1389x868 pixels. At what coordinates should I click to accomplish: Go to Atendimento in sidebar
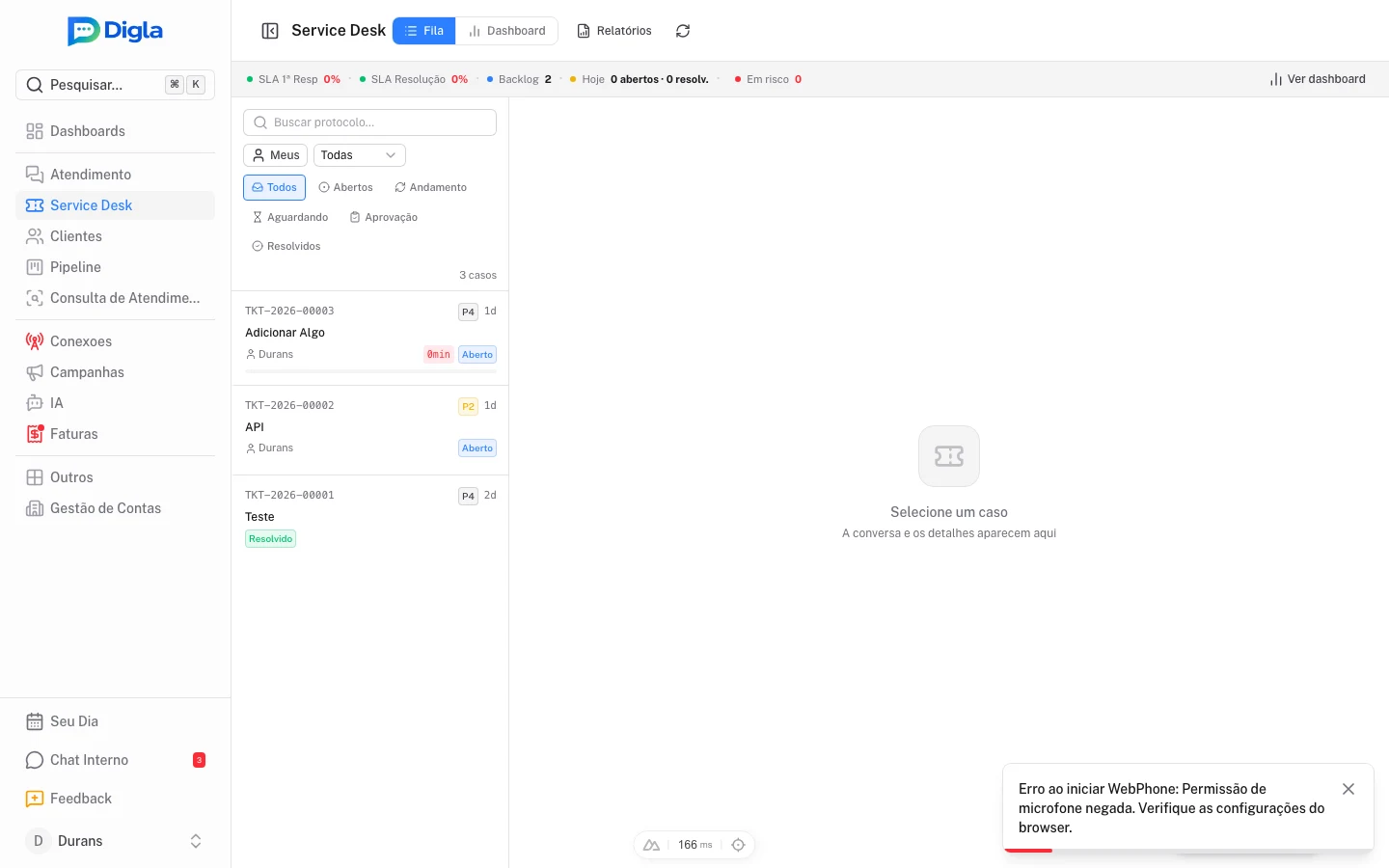coord(116,175)
